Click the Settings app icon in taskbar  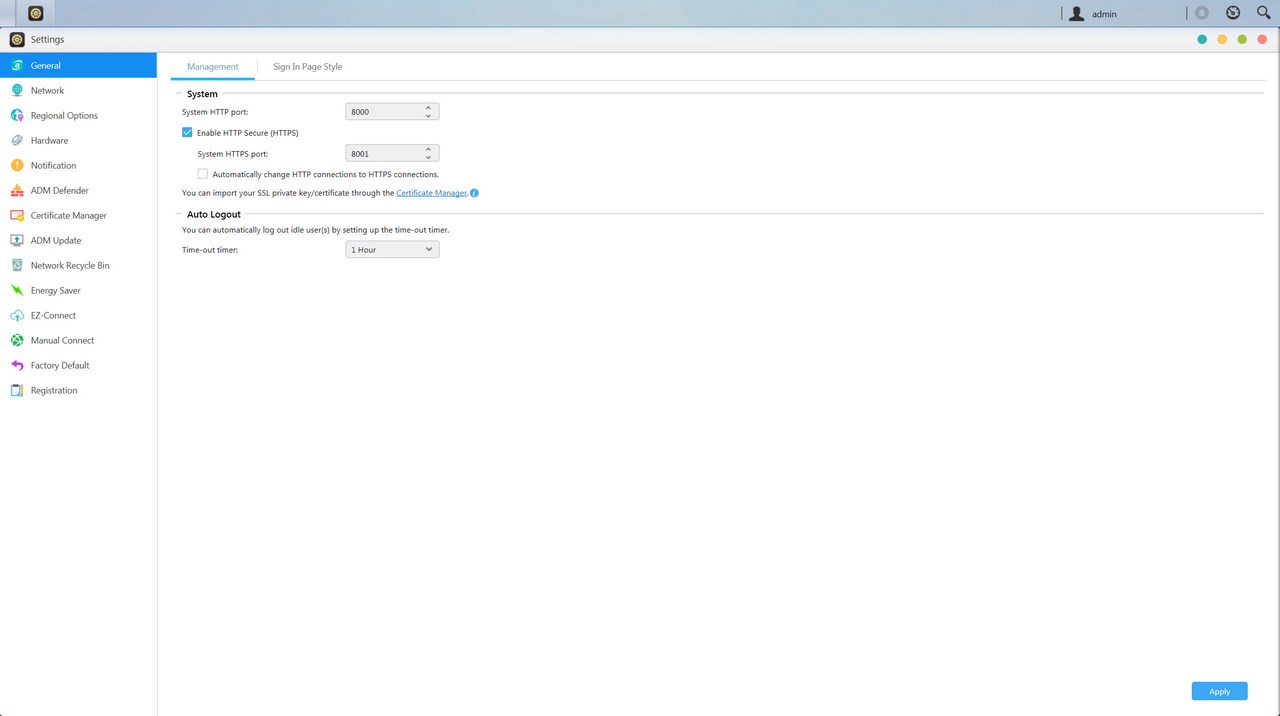[x=36, y=13]
